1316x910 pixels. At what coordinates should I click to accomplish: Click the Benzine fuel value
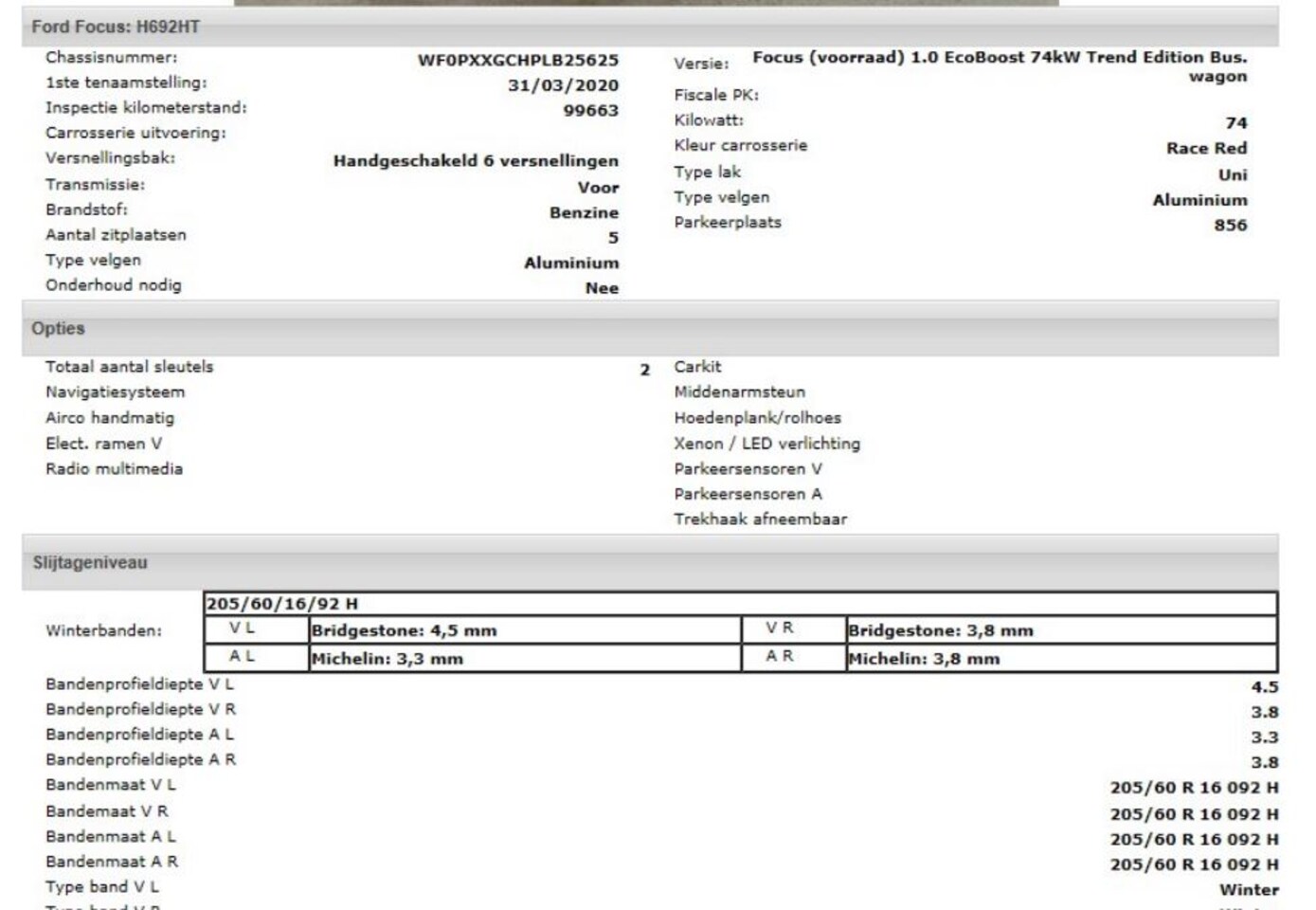[584, 212]
